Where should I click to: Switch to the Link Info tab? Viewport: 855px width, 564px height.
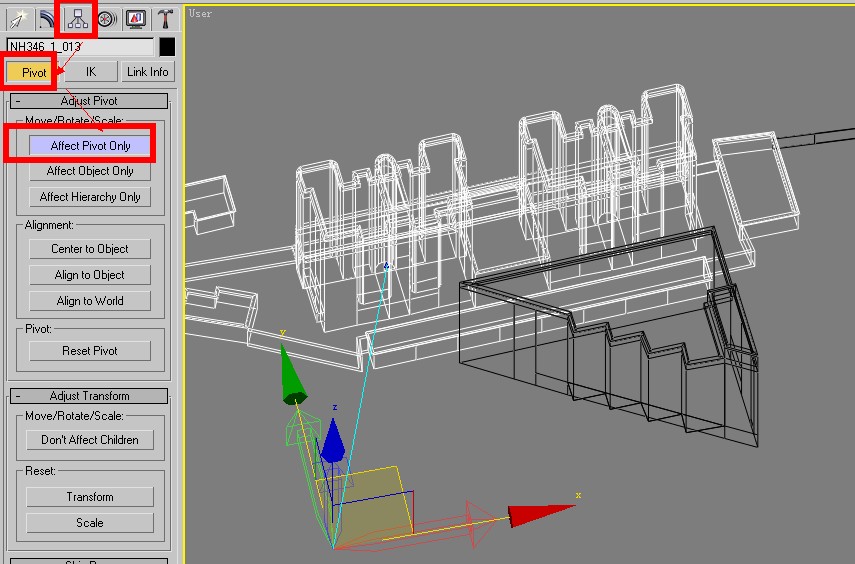[147, 72]
